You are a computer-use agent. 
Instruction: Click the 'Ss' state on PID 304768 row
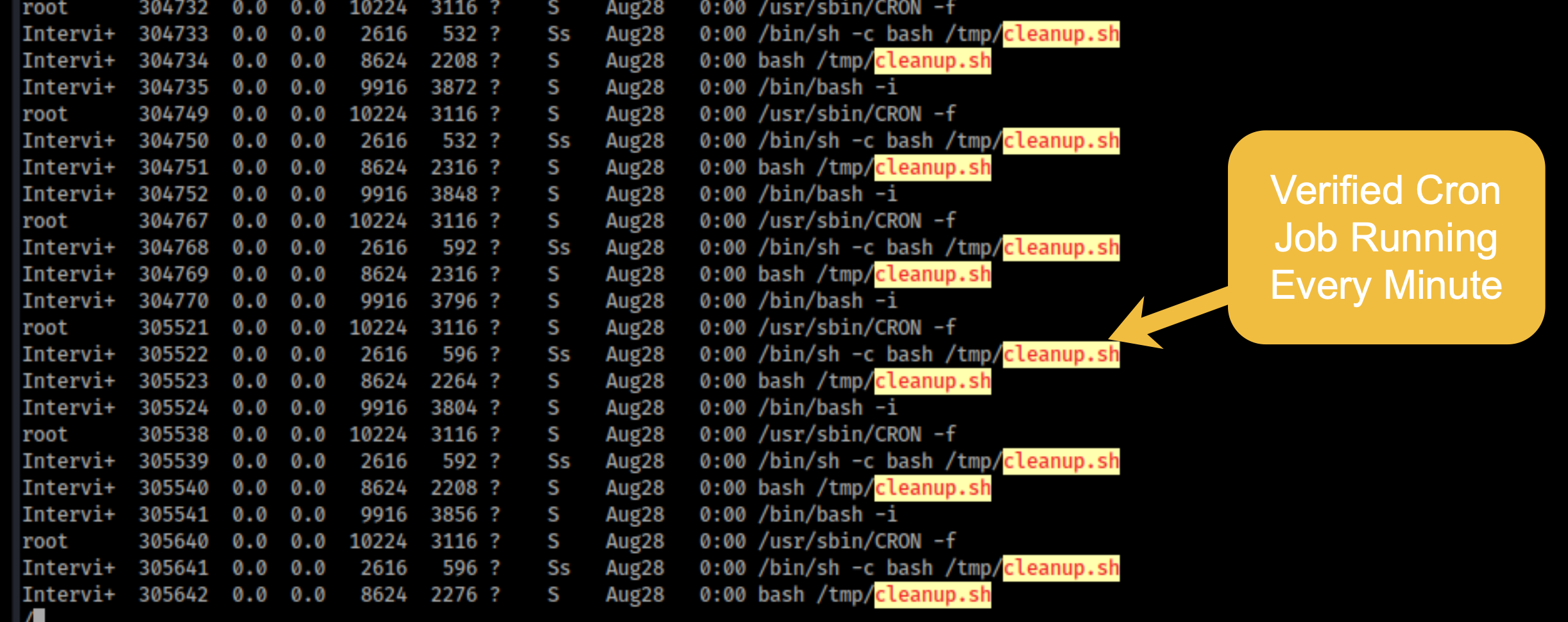point(558,248)
